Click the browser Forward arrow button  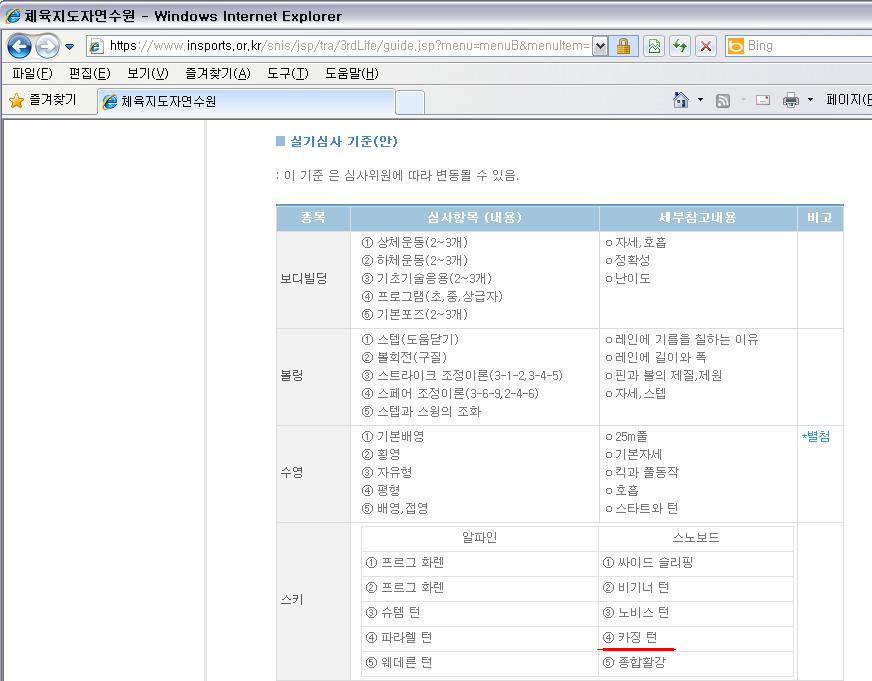[46, 46]
